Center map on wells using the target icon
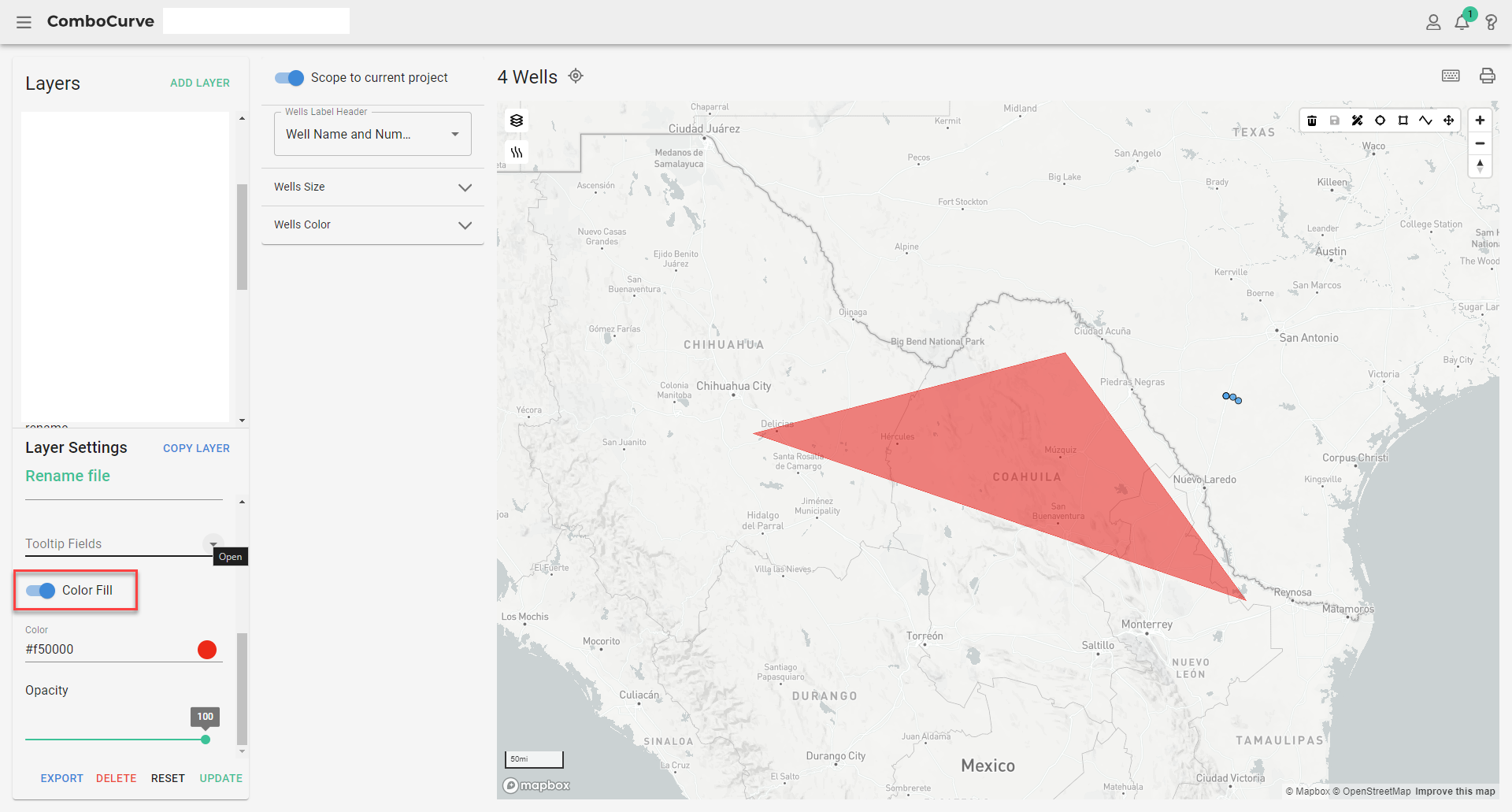Viewport: 1512px width, 812px height. (576, 76)
